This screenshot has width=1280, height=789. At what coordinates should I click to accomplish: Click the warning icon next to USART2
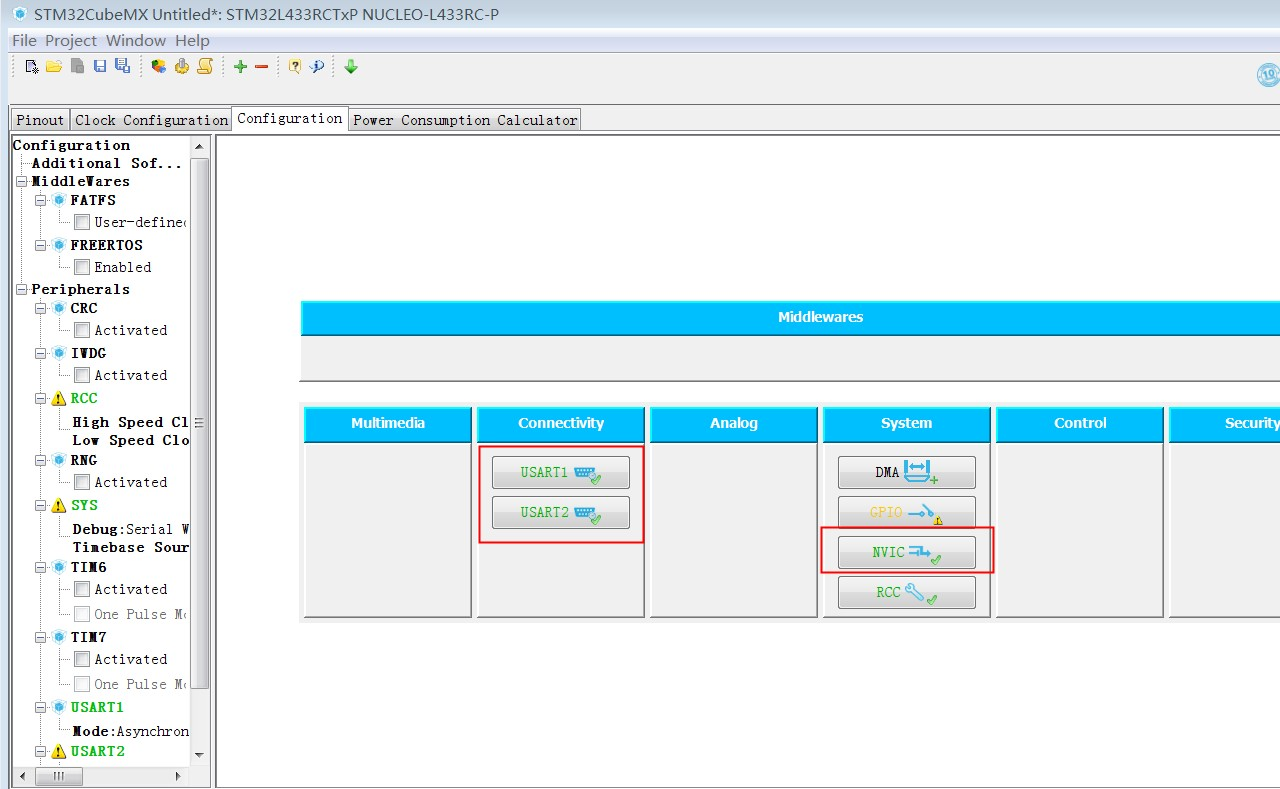click(x=59, y=751)
